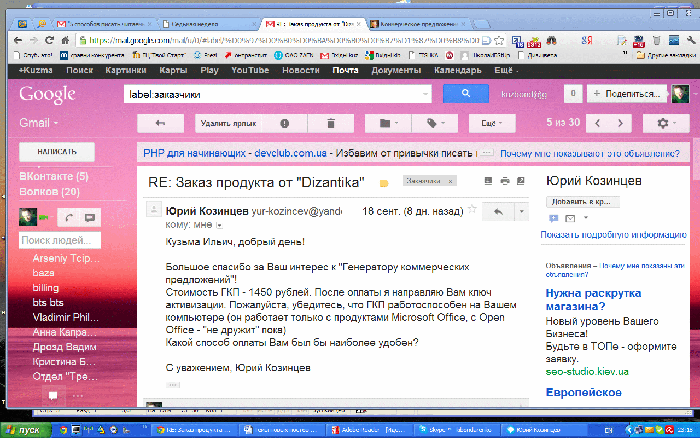Click the НАПИСАТЬ compose button
Image resolution: width=700 pixels, height=438 pixels.
coord(57,152)
